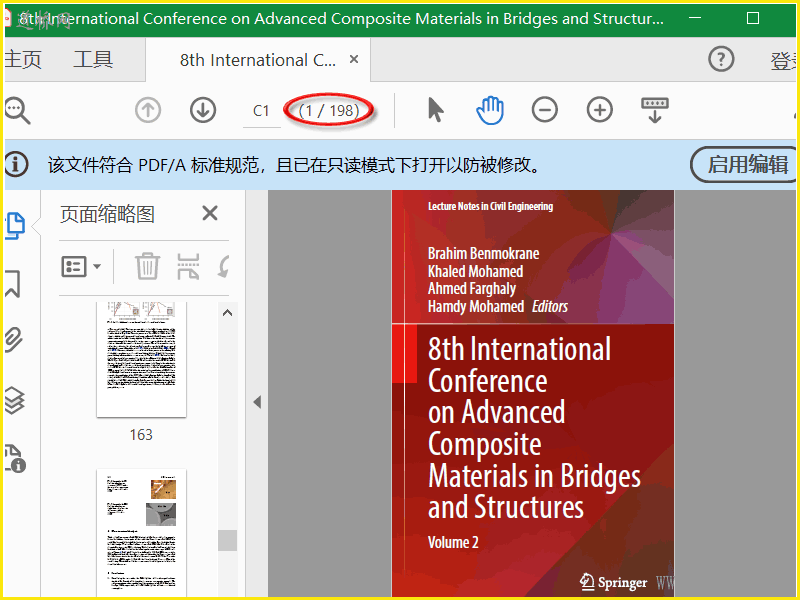Go to next page arrow

[203, 110]
